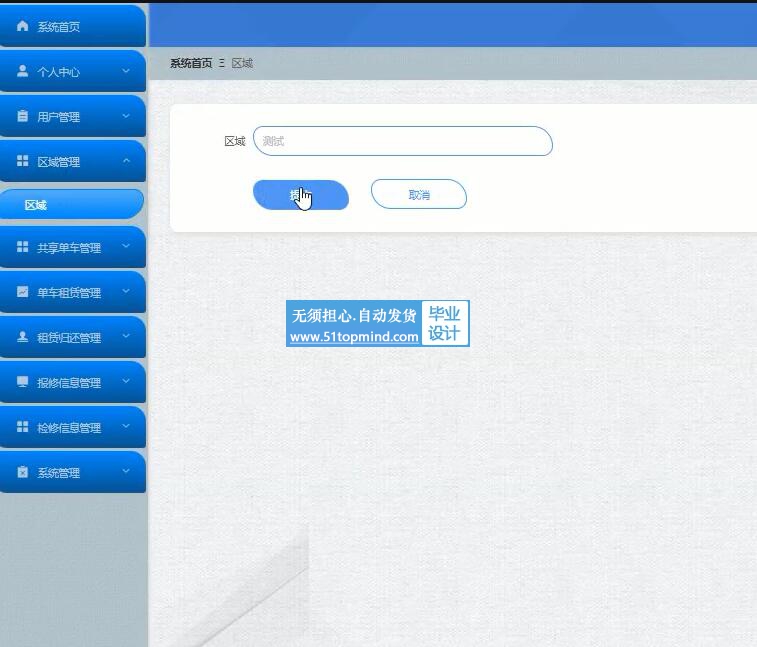757x647 pixels.
Task: Click the person icon beside 个人中心
Action: coord(22,71)
